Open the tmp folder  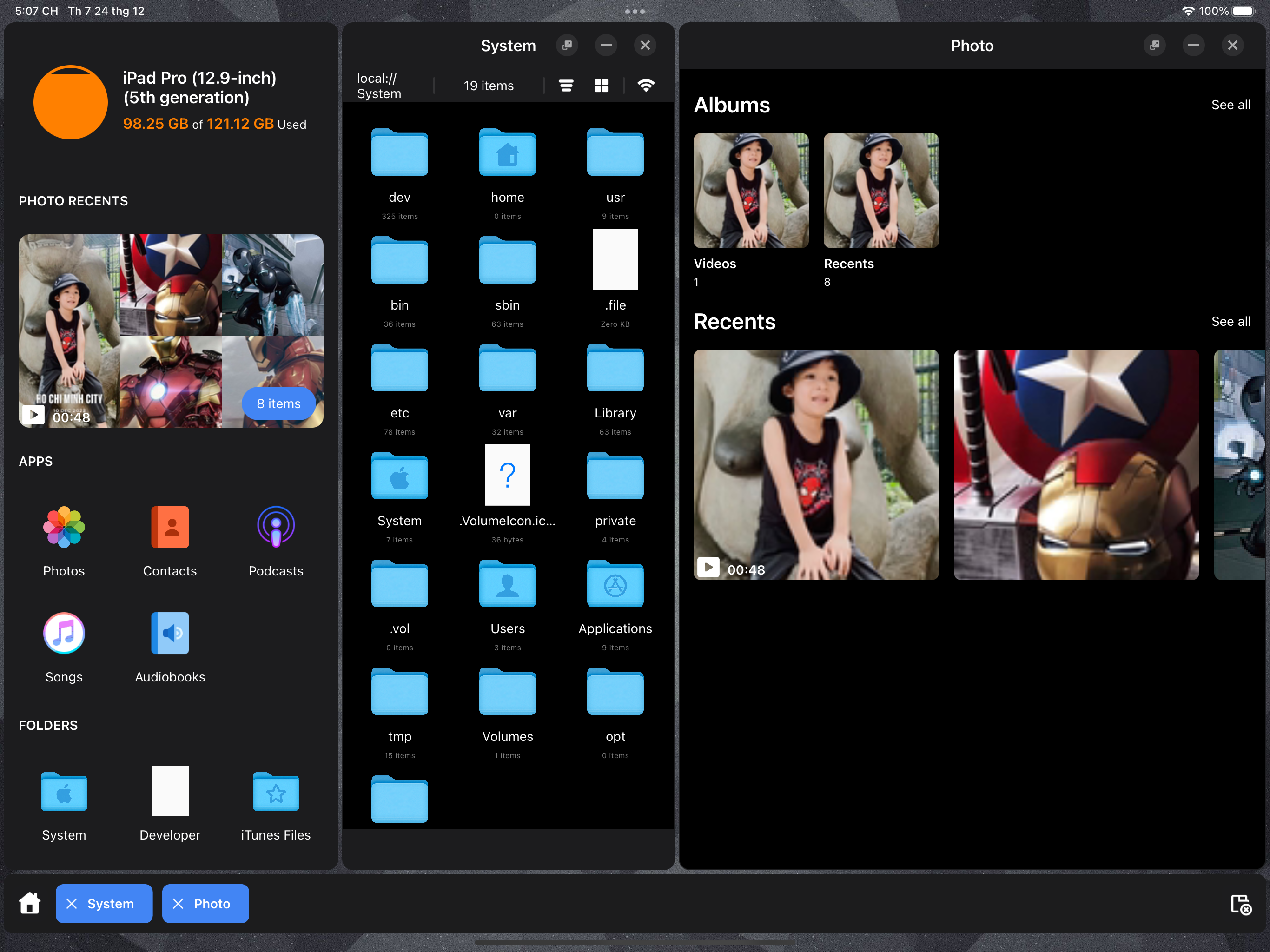(400, 692)
